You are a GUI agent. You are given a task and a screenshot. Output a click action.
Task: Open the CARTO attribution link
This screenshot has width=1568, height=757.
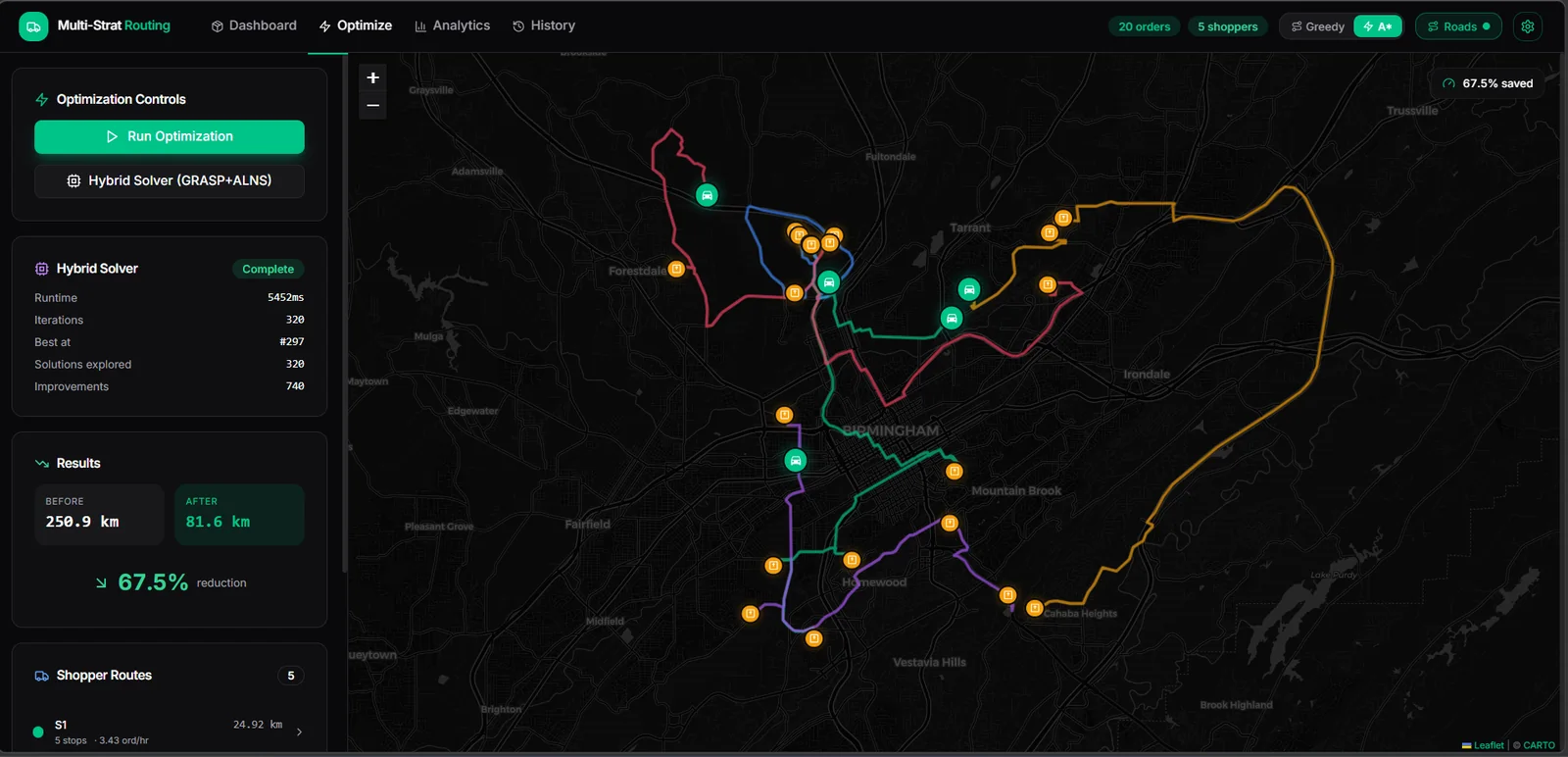1539,745
